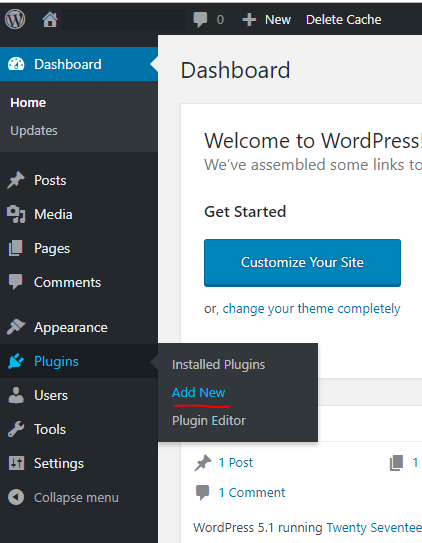
Task: Click the Collapse menu arrow icon
Action: pos(16,497)
